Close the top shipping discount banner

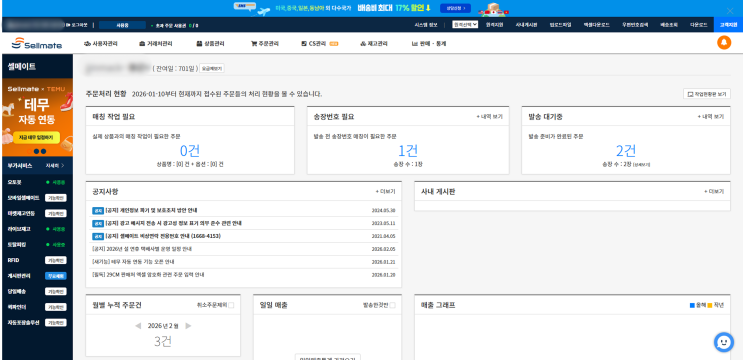pos(730,11)
